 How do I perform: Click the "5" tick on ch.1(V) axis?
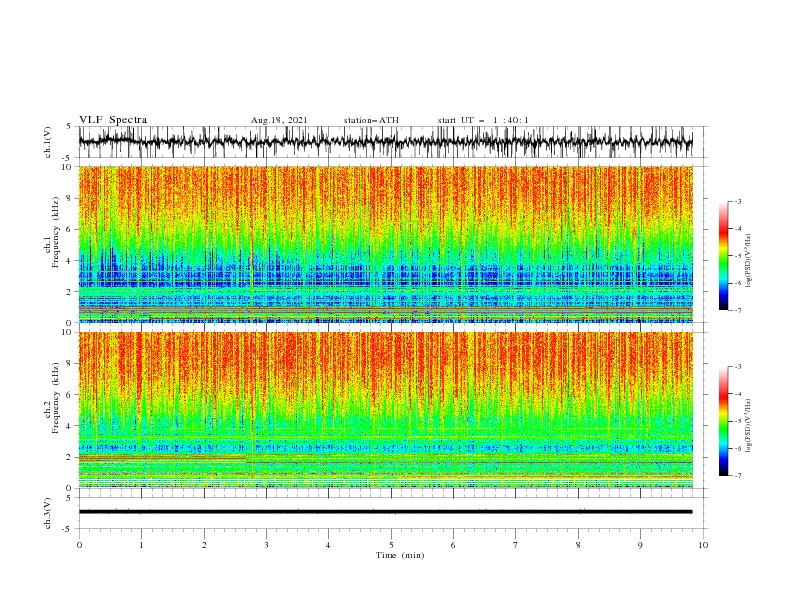69,127
